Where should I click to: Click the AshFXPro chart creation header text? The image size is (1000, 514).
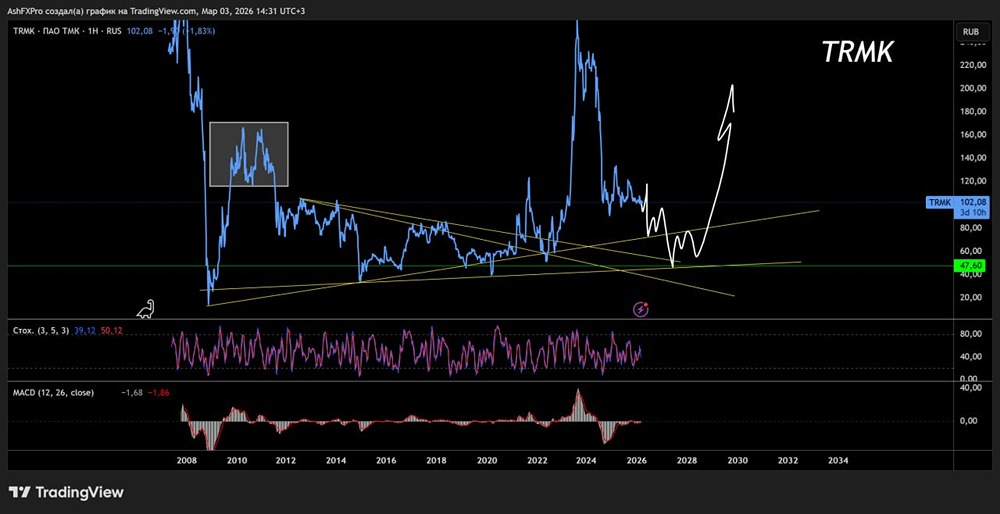[157, 11]
